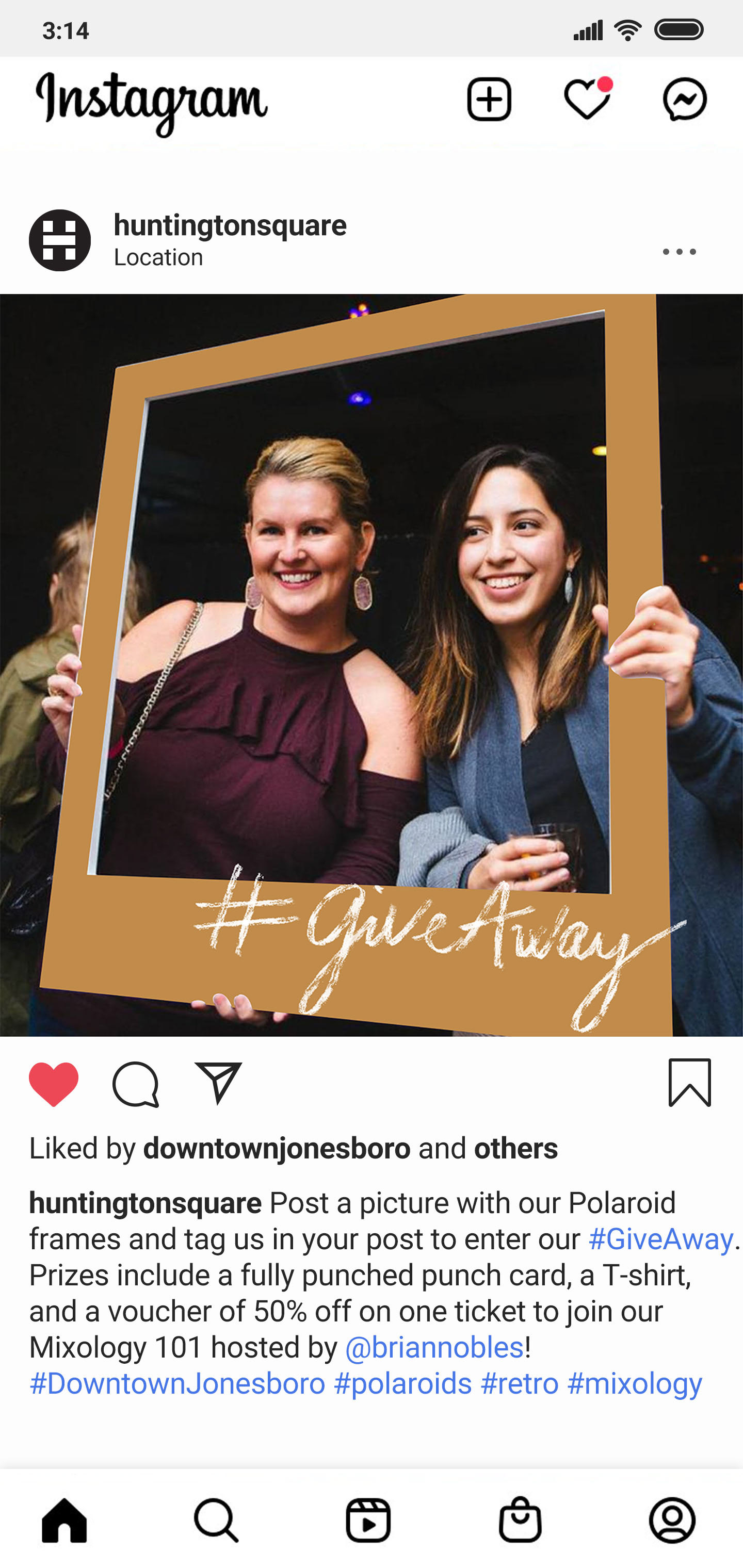Tap the comment speech bubble icon
743x1568 pixels.
pyautogui.click(x=136, y=1084)
